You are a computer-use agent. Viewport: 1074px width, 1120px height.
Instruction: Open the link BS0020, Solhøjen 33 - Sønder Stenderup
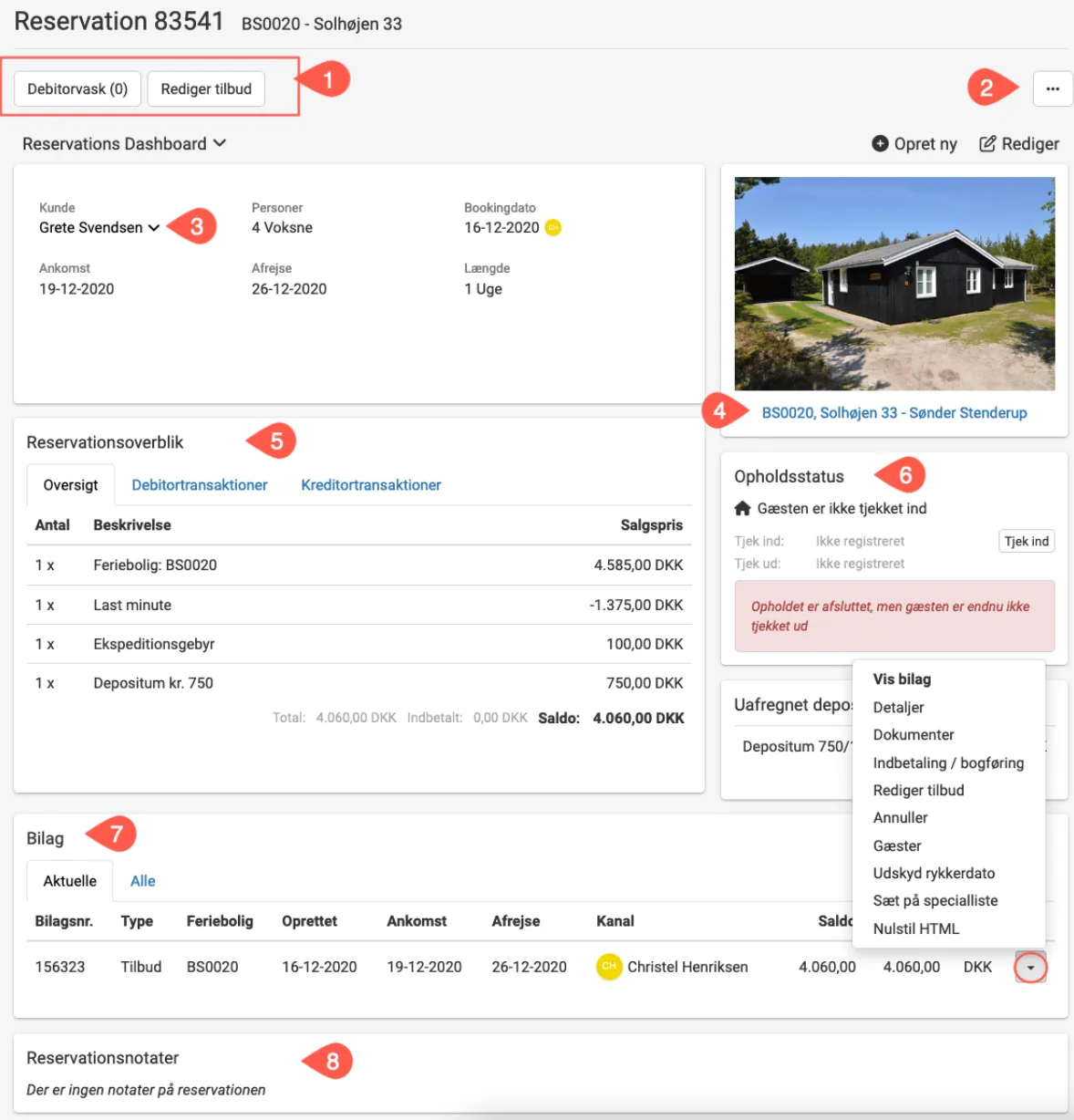click(x=894, y=413)
